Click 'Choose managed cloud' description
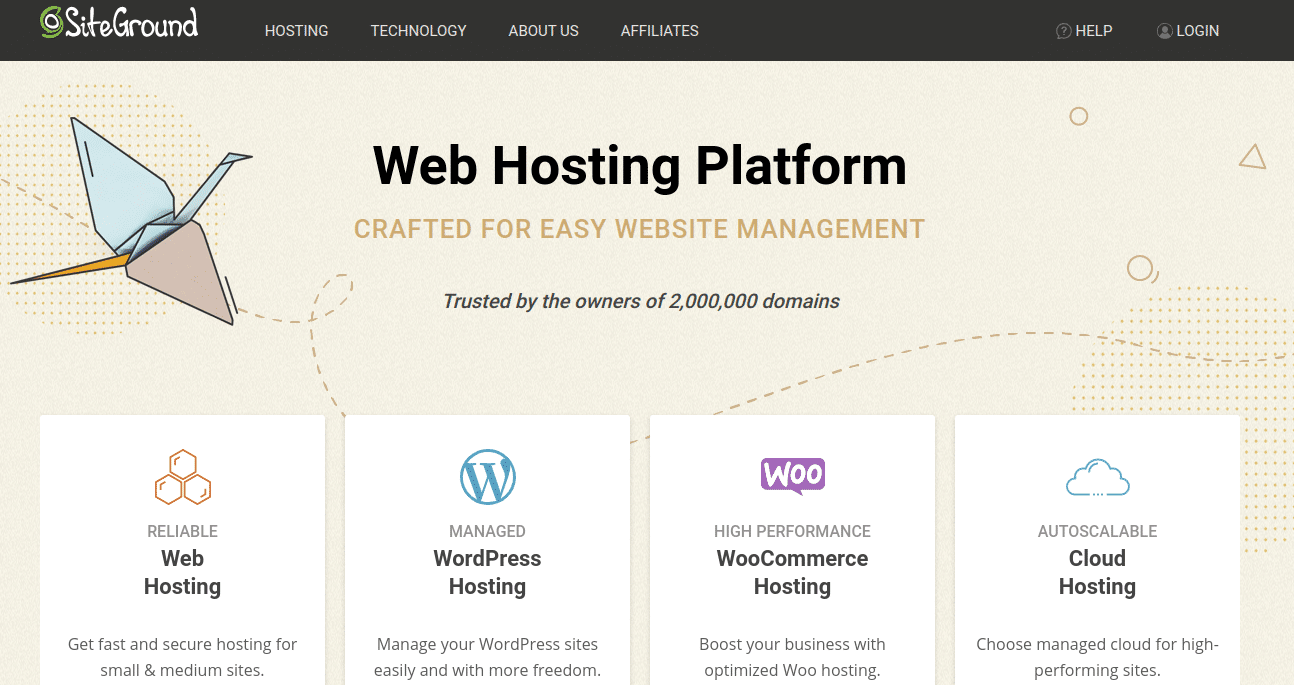 click(x=1097, y=657)
